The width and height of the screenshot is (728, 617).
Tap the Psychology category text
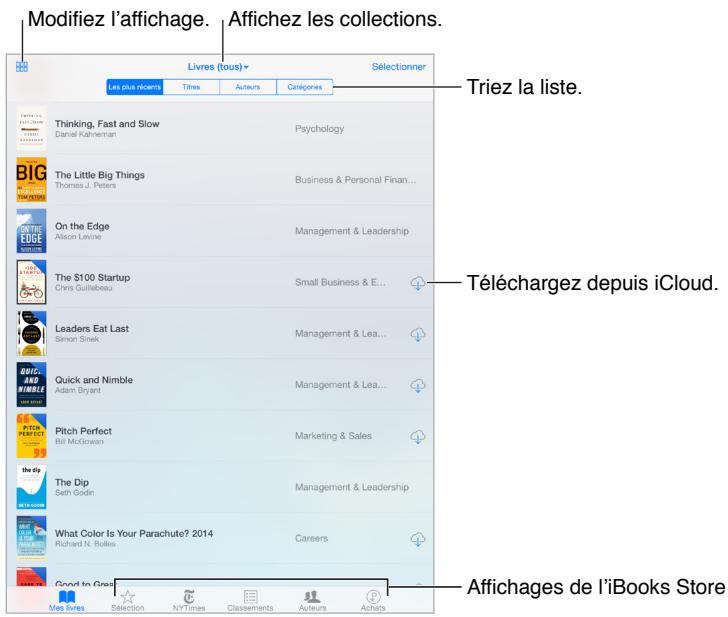[x=319, y=129]
